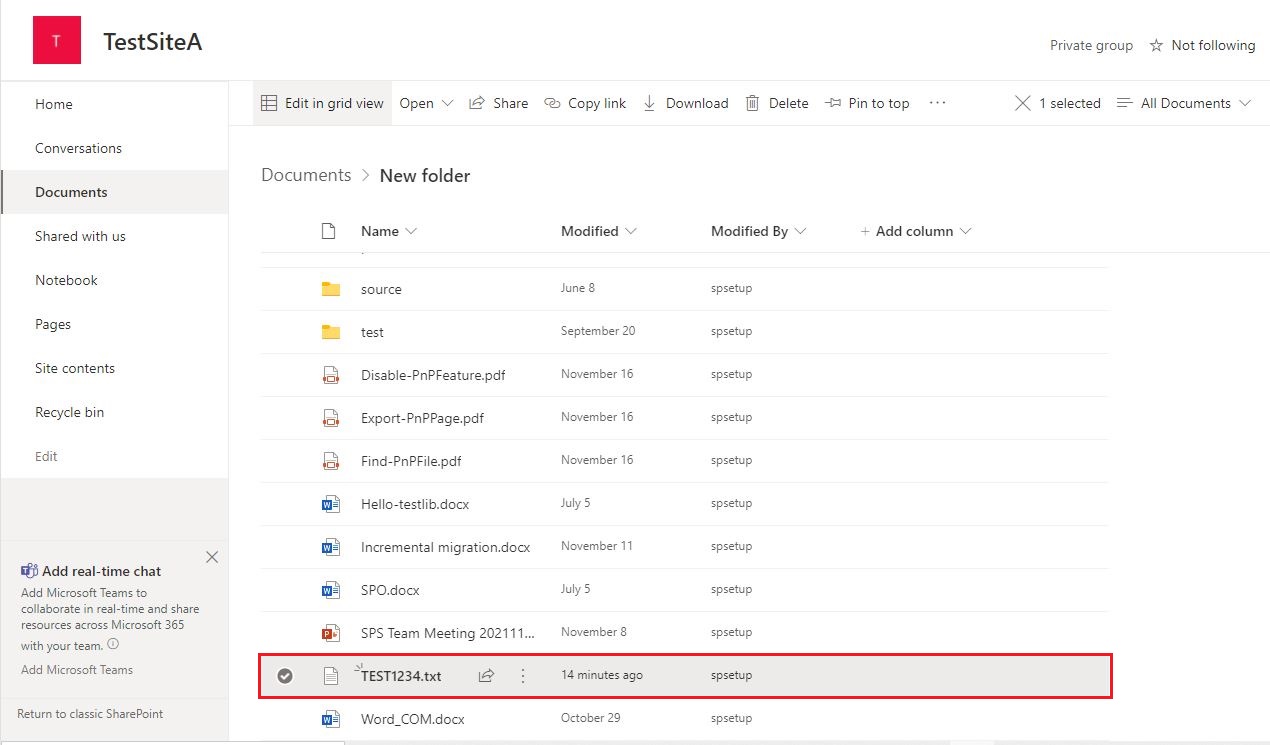The width and height of the screenshot is (1270, 745).
Task: Click PDF icon for Find-PnPFile.pdf
Action: click(x=331, y=461)
